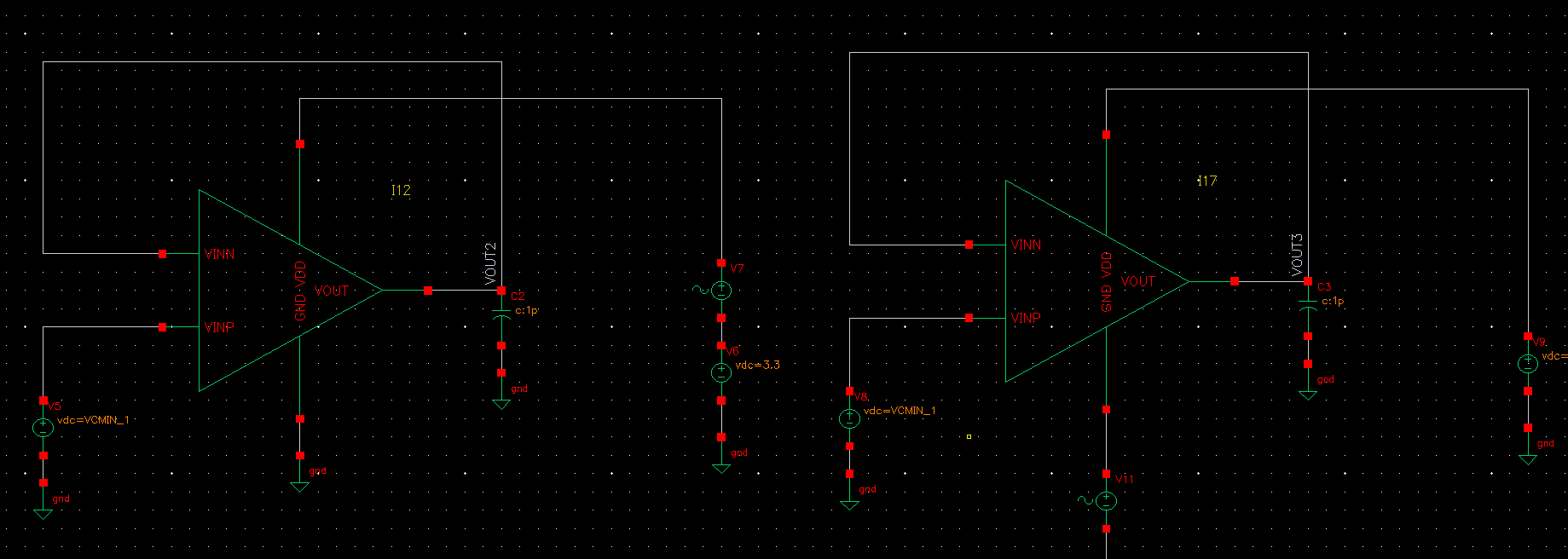Select the V9 voltage source symbol

point(1528,364)
